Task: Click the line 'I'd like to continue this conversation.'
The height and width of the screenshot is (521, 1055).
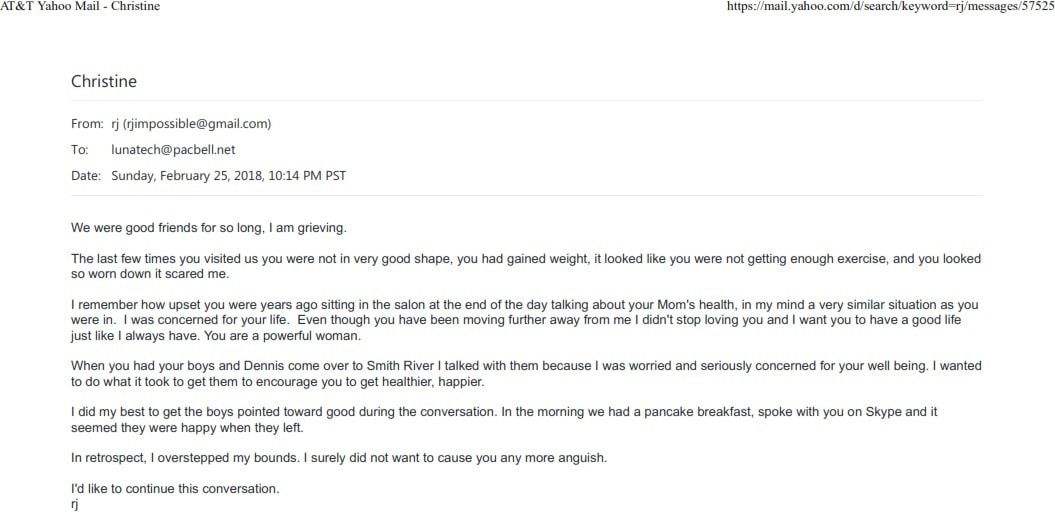Action: (x=175, y=489)
